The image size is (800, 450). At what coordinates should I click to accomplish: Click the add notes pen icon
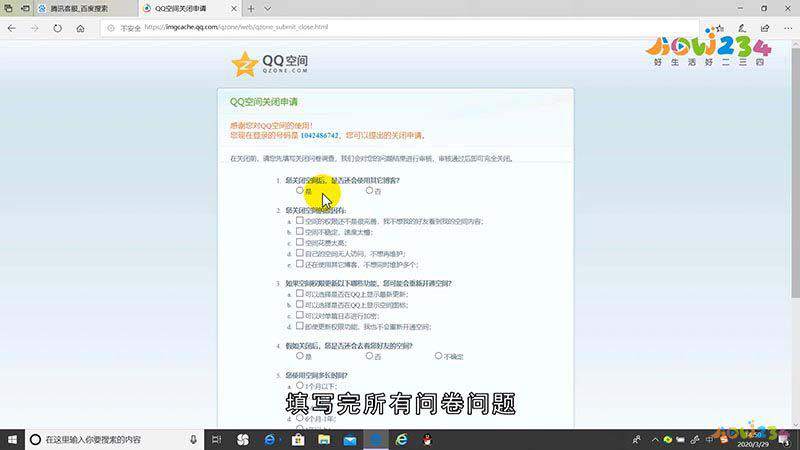pos(742,29)
